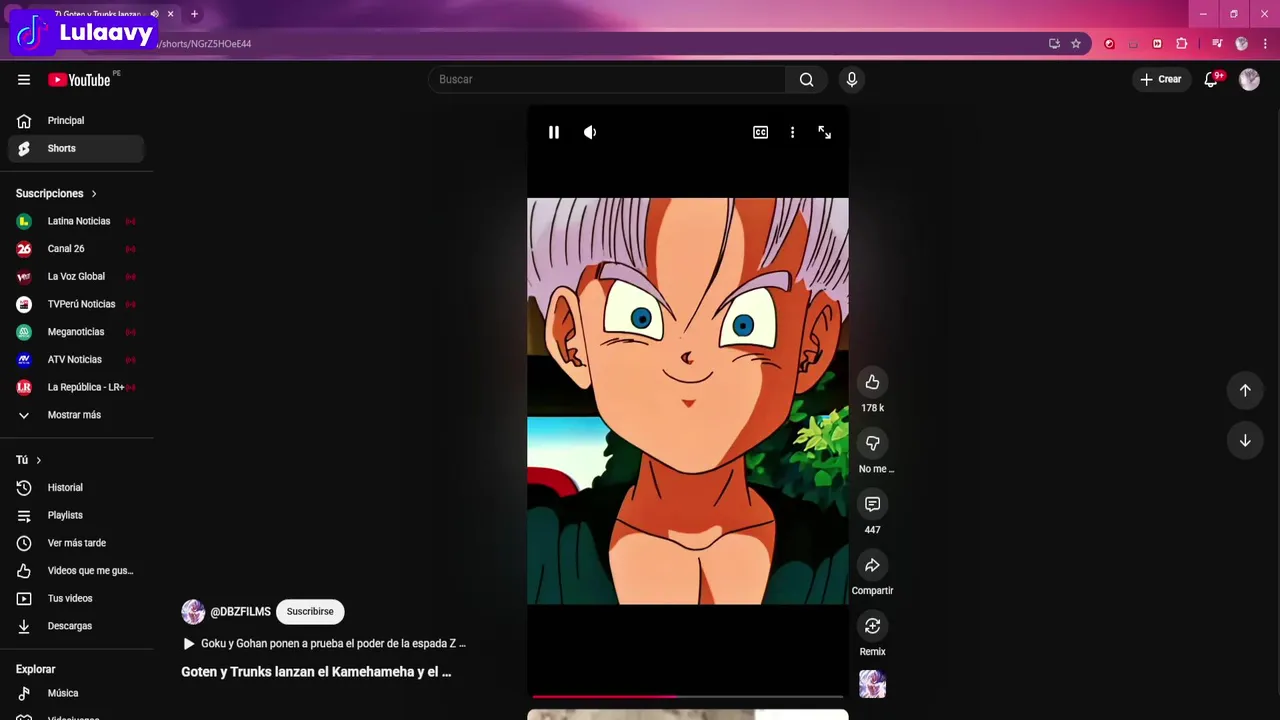
Task: Mute the Short's volume
Action: click(x=590, y=132)
